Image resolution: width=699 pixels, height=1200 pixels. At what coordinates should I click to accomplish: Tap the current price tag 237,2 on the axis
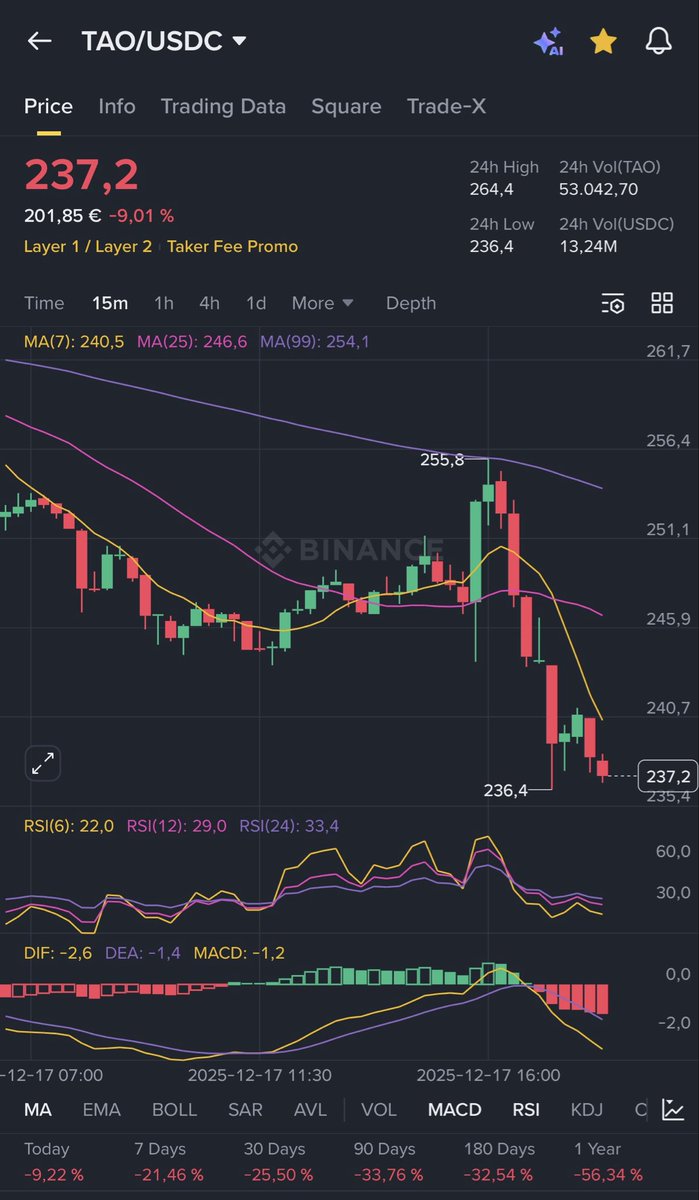point(668,776)
